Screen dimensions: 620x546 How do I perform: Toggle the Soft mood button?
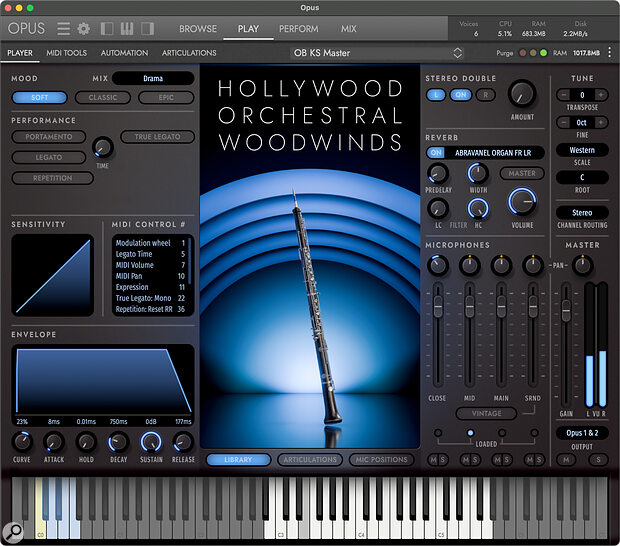pos(40,97)
